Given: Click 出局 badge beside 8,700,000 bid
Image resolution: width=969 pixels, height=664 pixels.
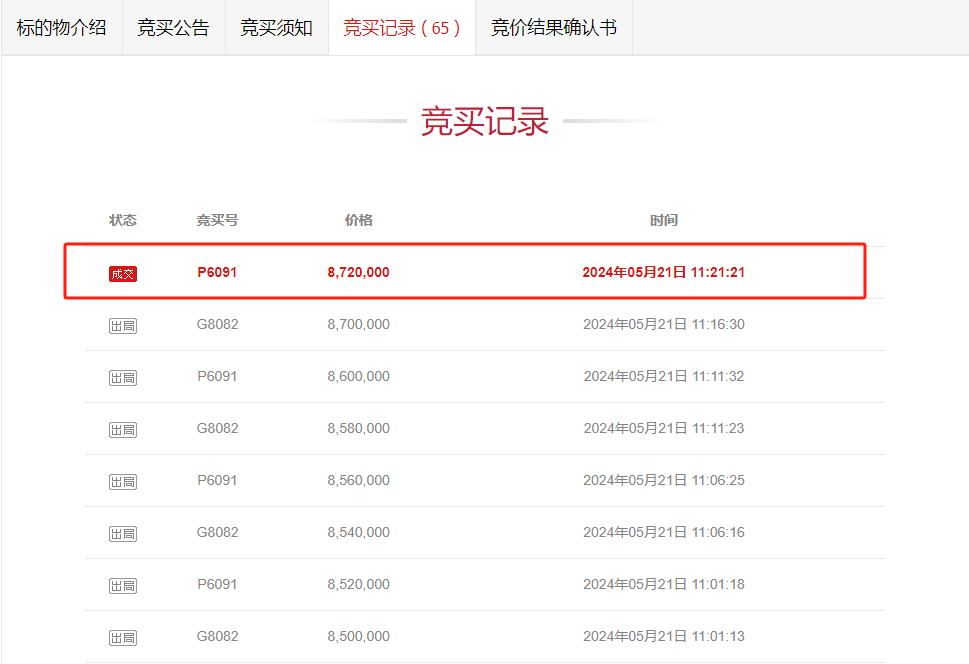Looking at the screenshot, I should [123, 326].
